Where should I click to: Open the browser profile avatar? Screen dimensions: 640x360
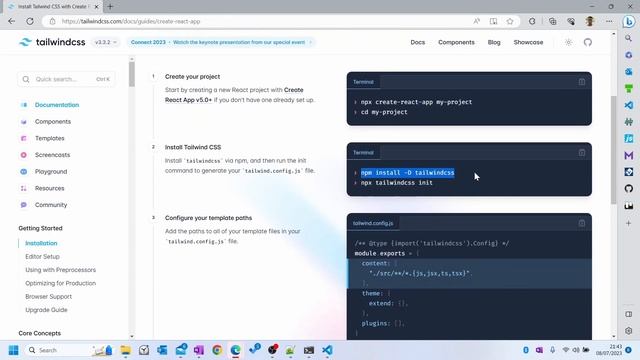589,21
